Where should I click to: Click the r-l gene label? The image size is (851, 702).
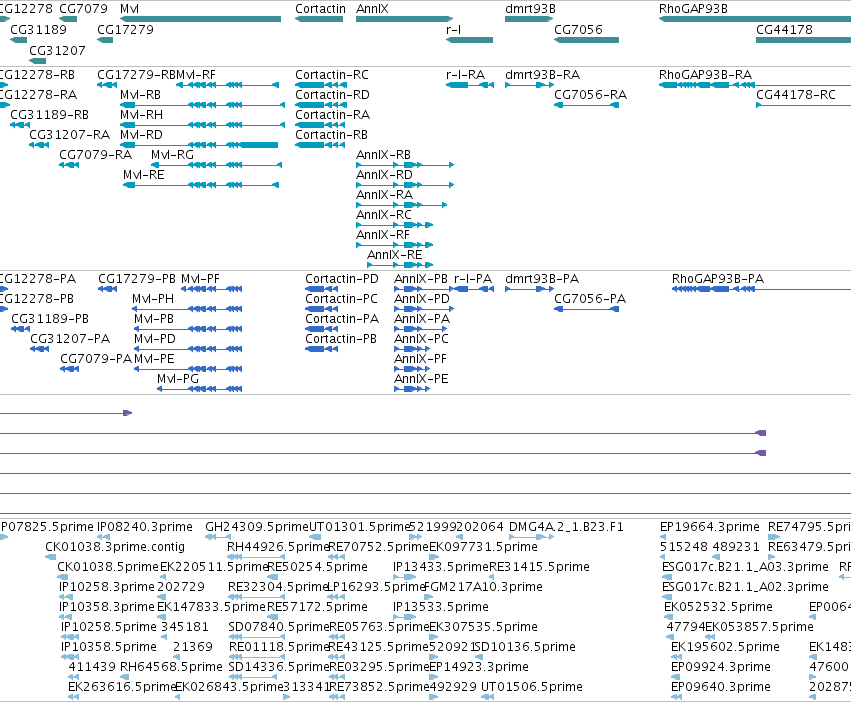coord(454,29)
